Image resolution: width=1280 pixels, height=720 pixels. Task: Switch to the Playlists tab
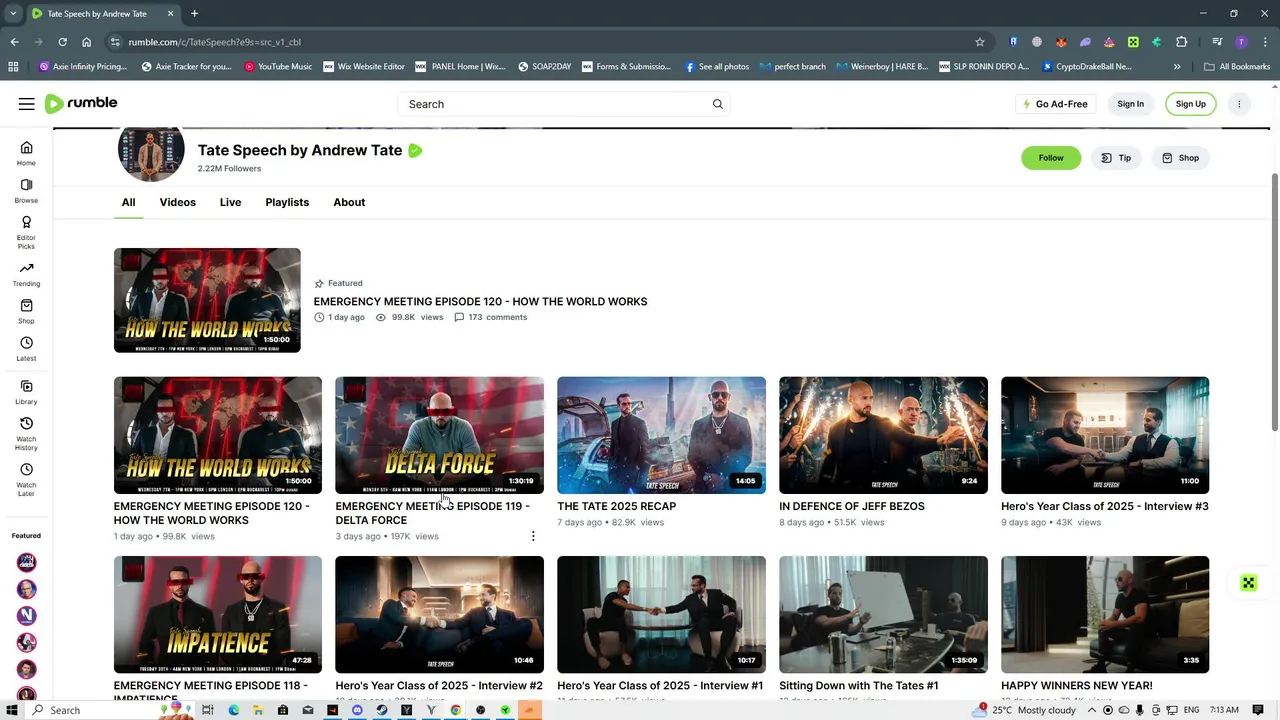pyautogui.click(x=287, y=202)
